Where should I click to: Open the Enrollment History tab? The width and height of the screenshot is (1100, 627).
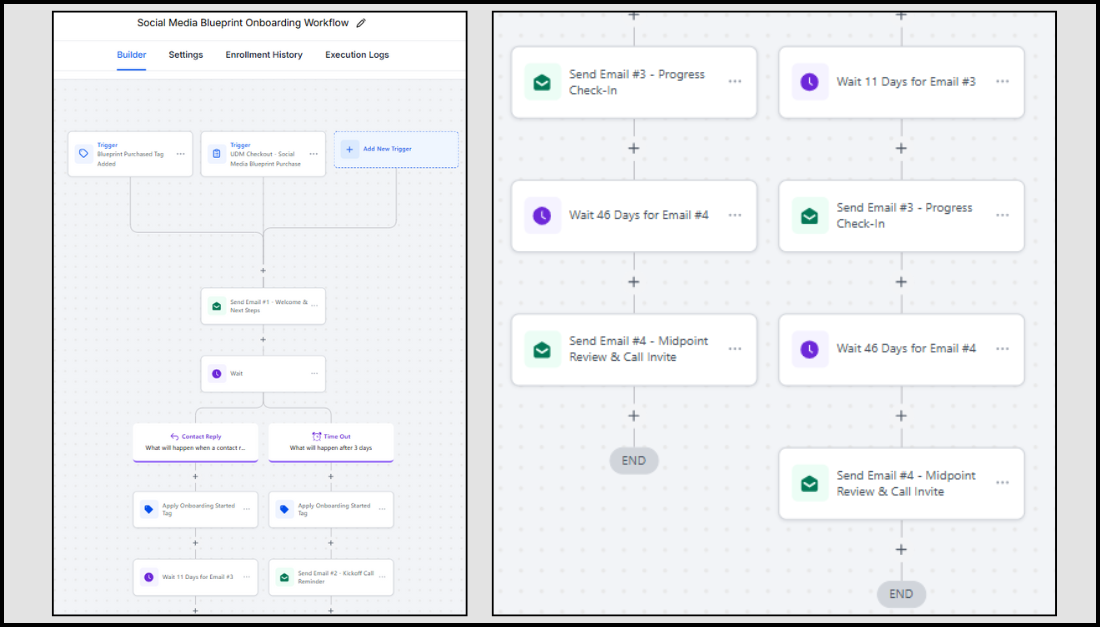pos(263,55)
